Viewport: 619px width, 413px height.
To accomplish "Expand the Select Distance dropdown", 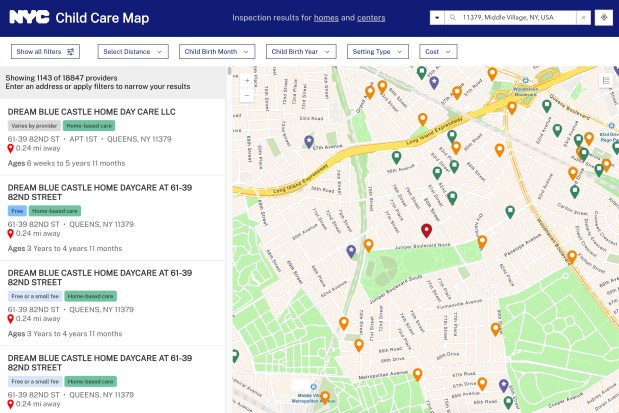I will click(133, 51).
